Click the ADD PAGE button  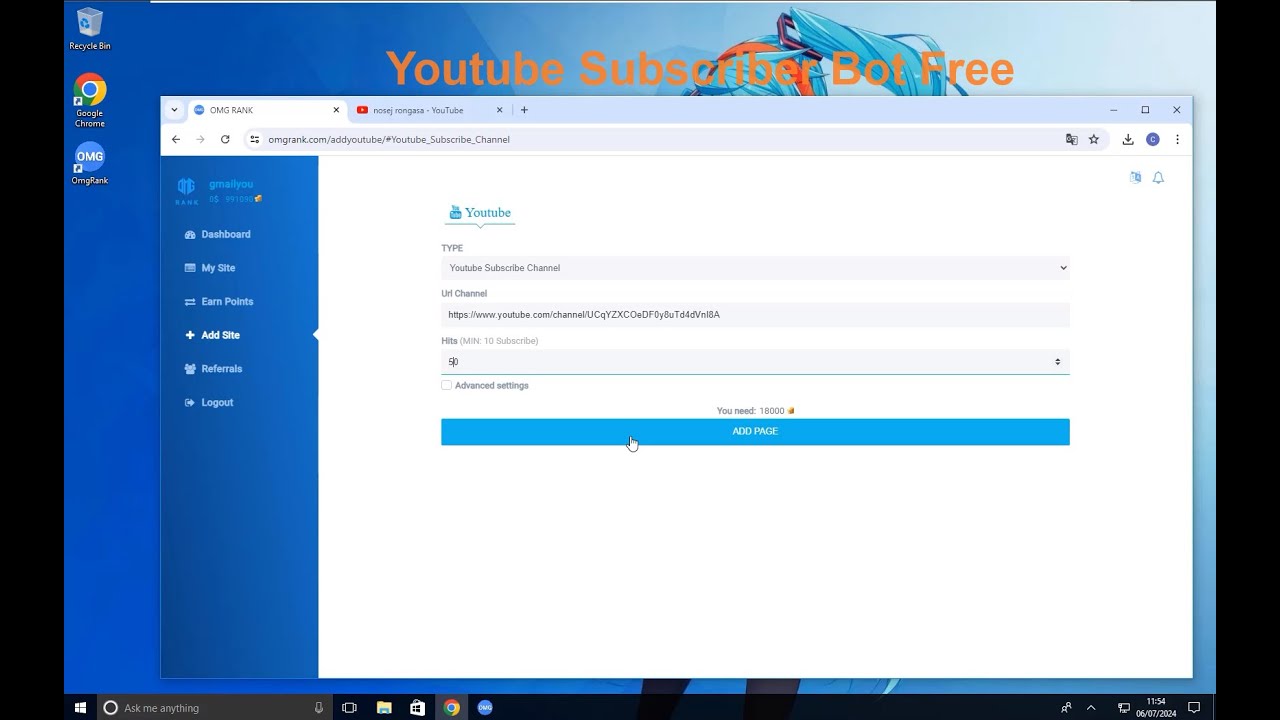[x=755, y=432]
